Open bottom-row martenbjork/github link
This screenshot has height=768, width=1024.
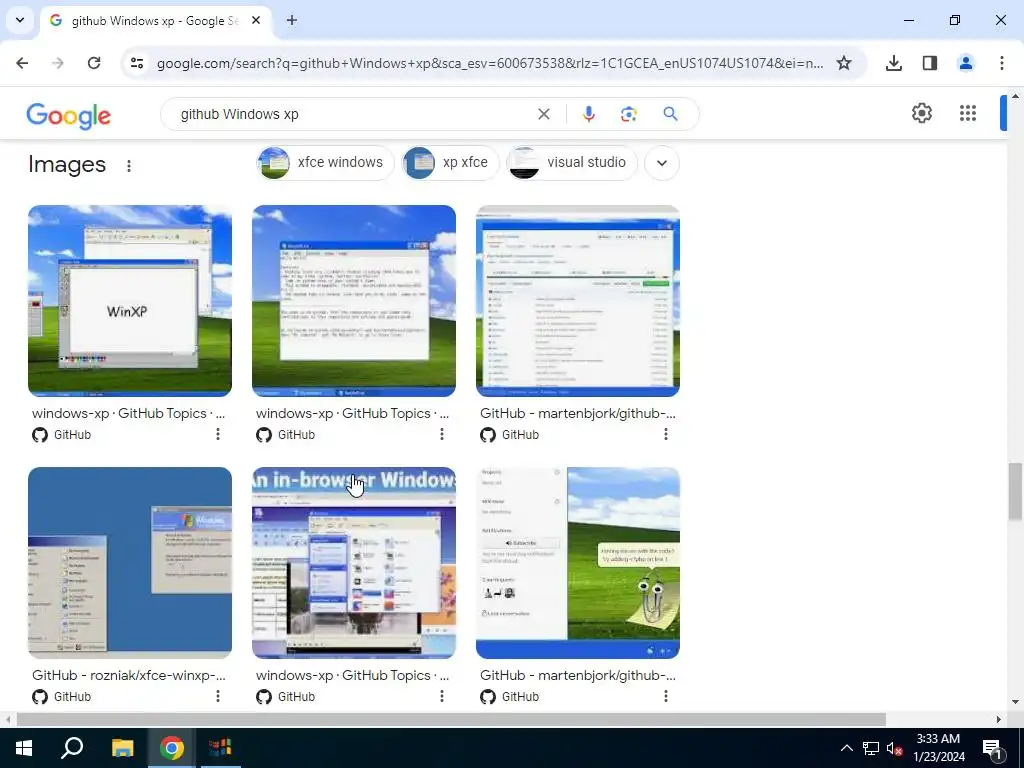[578, 675]
